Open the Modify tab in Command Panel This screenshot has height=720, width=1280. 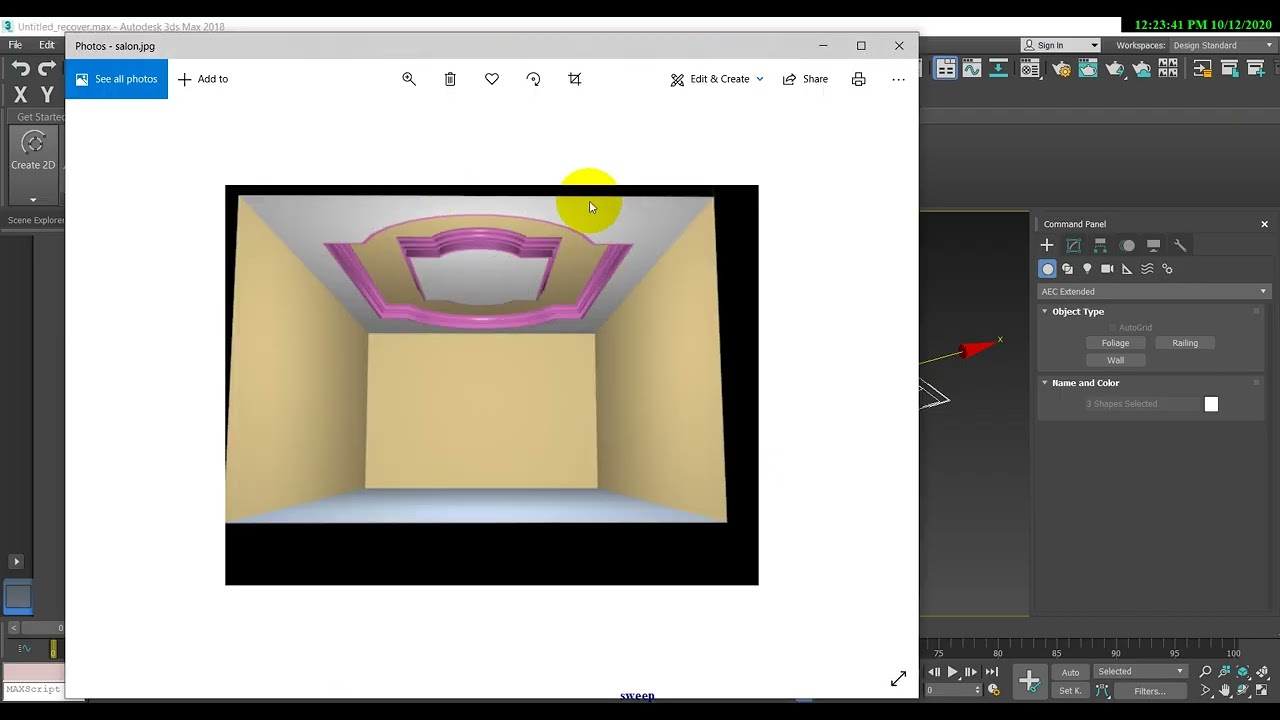click(1074, 245)
